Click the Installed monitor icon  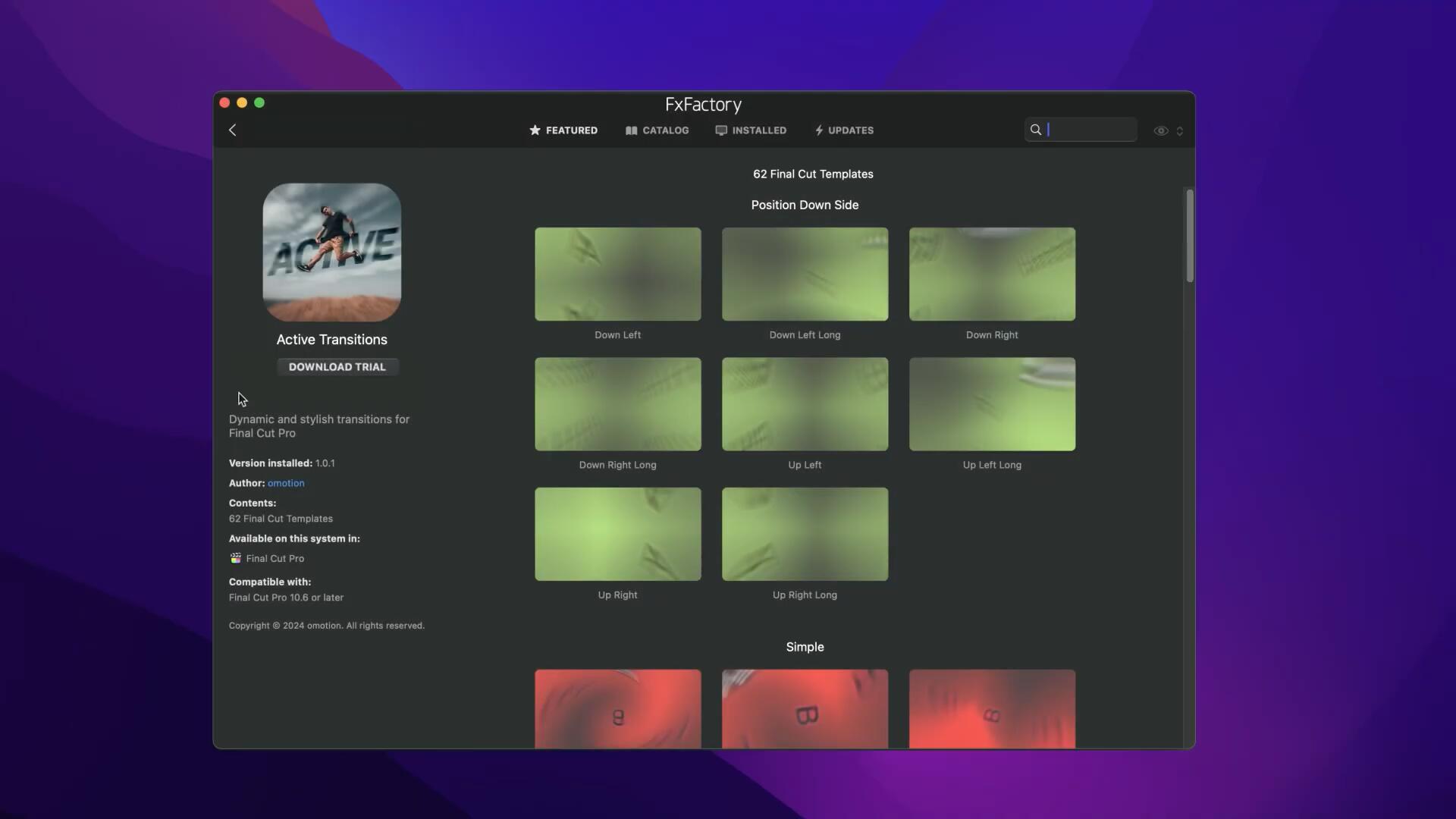tap(721, 130)
